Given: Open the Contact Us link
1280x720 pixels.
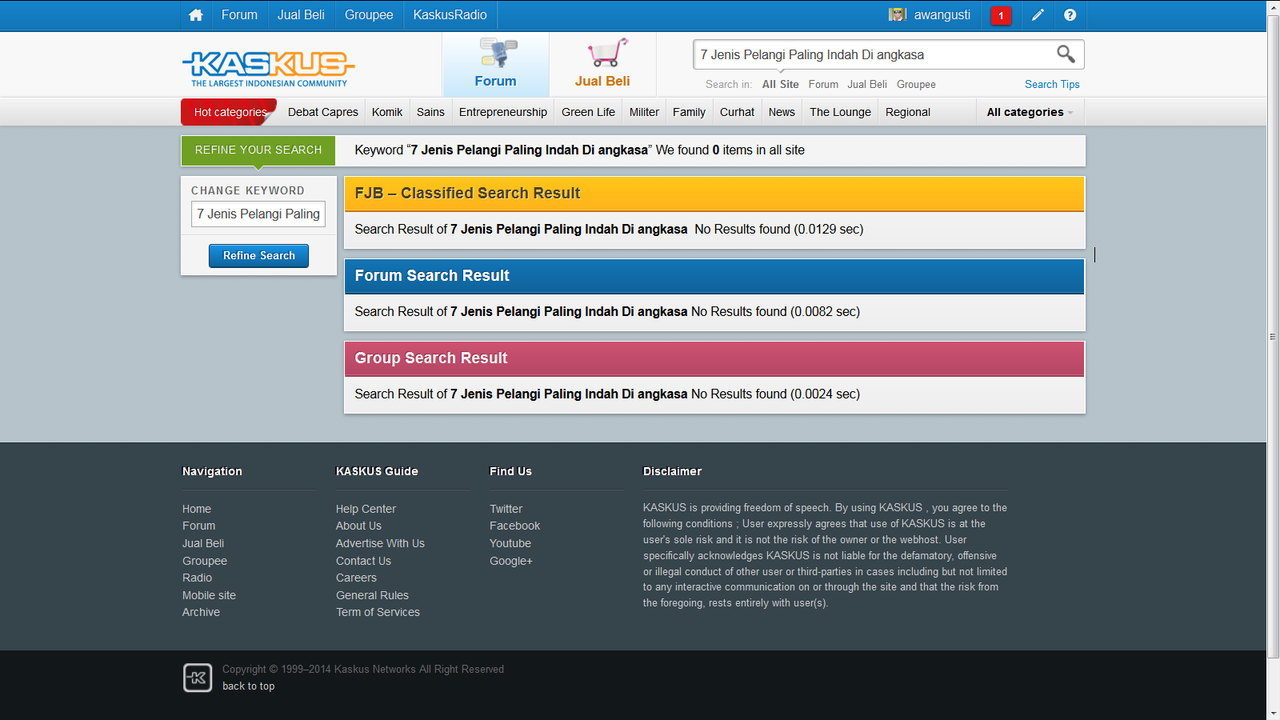Looking at the screenshot, I should tap(363, 561).
